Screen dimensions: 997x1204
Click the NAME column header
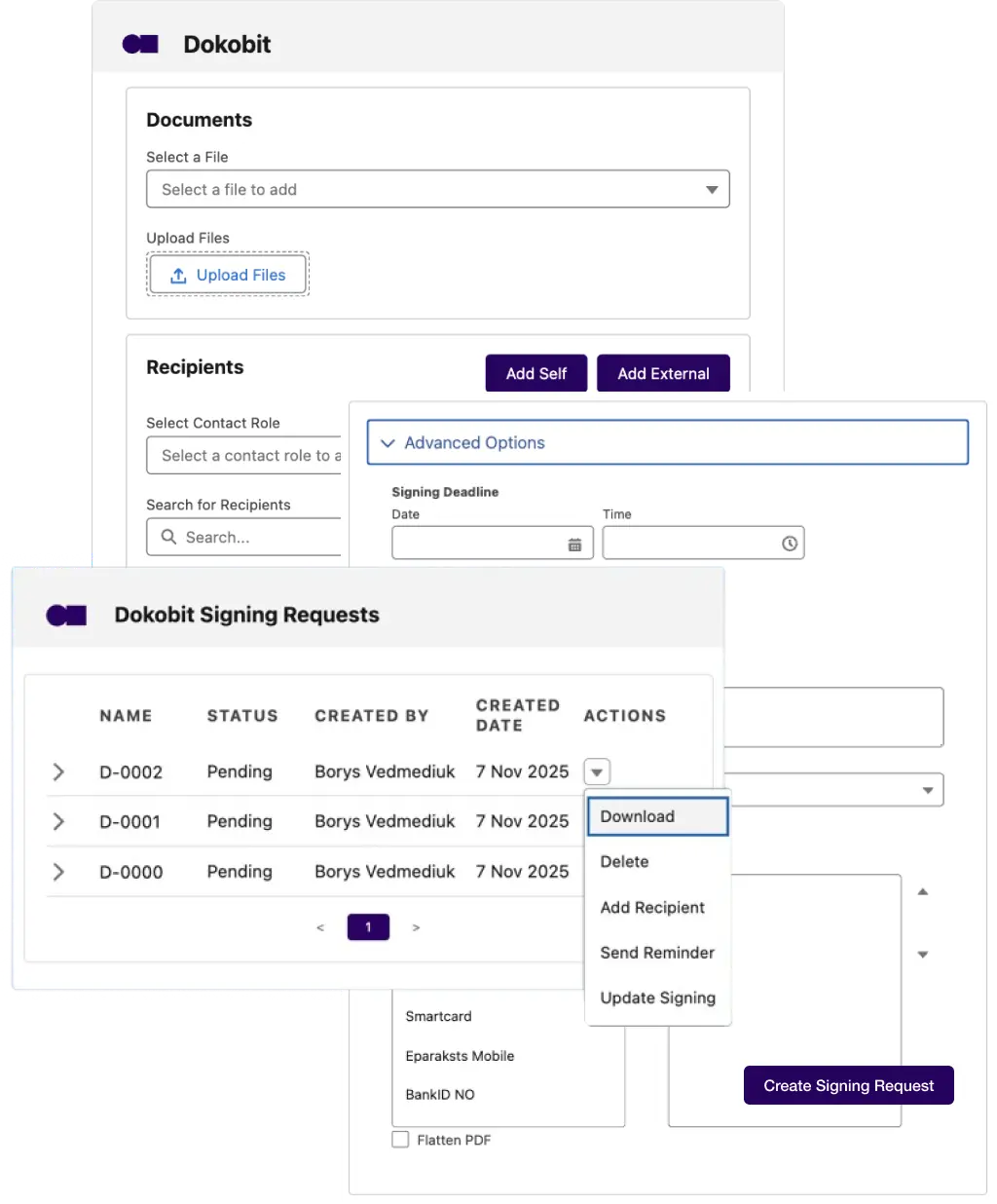(x=126, y=716)
